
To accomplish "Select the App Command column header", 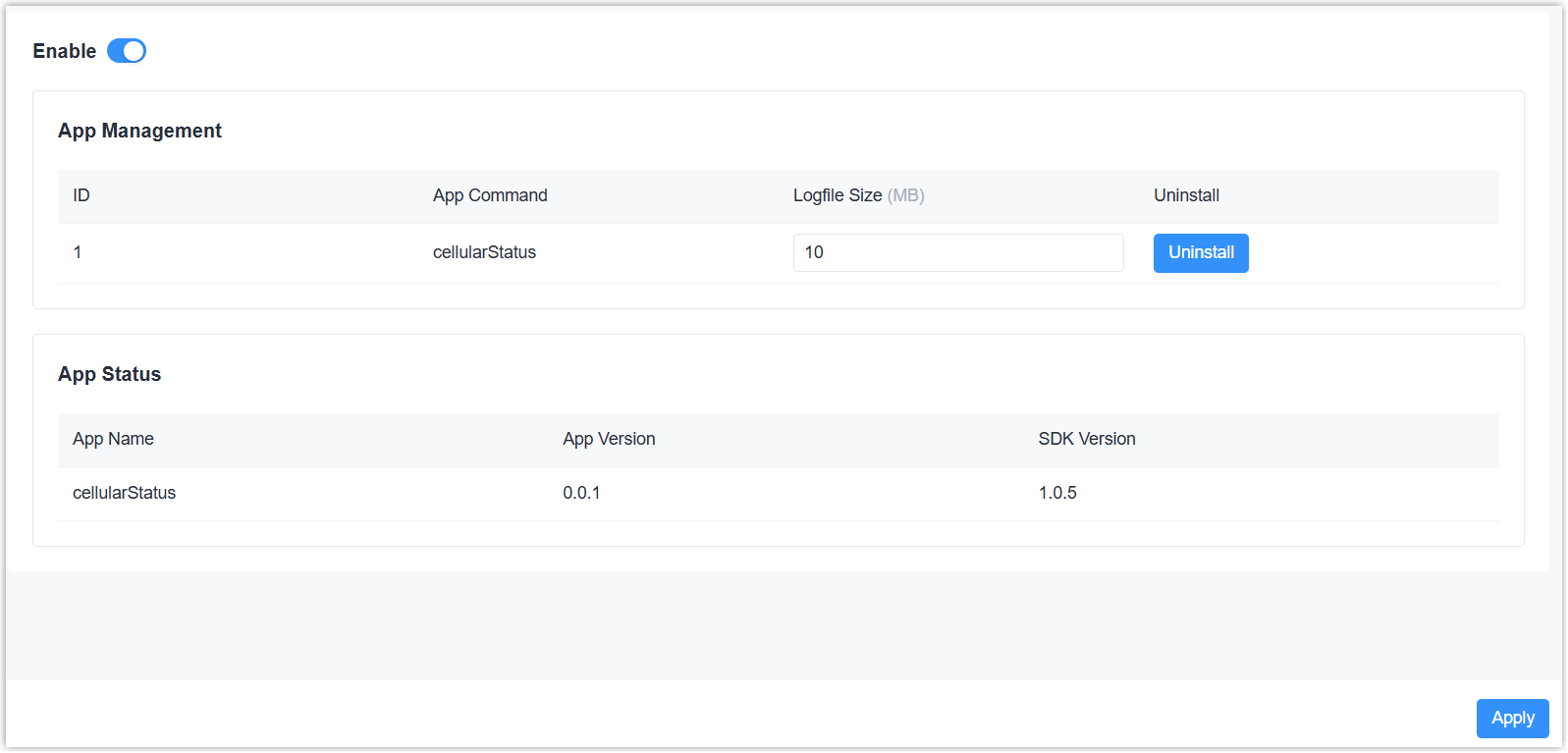I will pyautogui.click(x=490, y=195).
